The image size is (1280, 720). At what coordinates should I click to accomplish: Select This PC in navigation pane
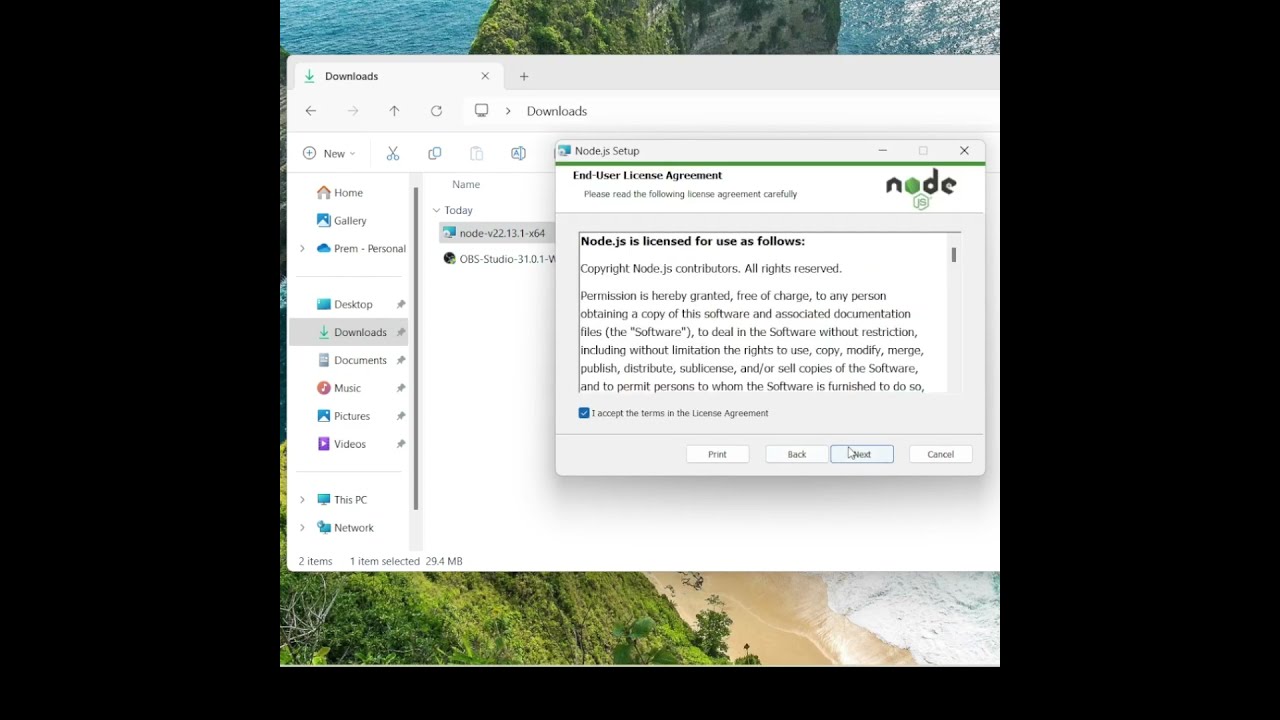(350, 500)
